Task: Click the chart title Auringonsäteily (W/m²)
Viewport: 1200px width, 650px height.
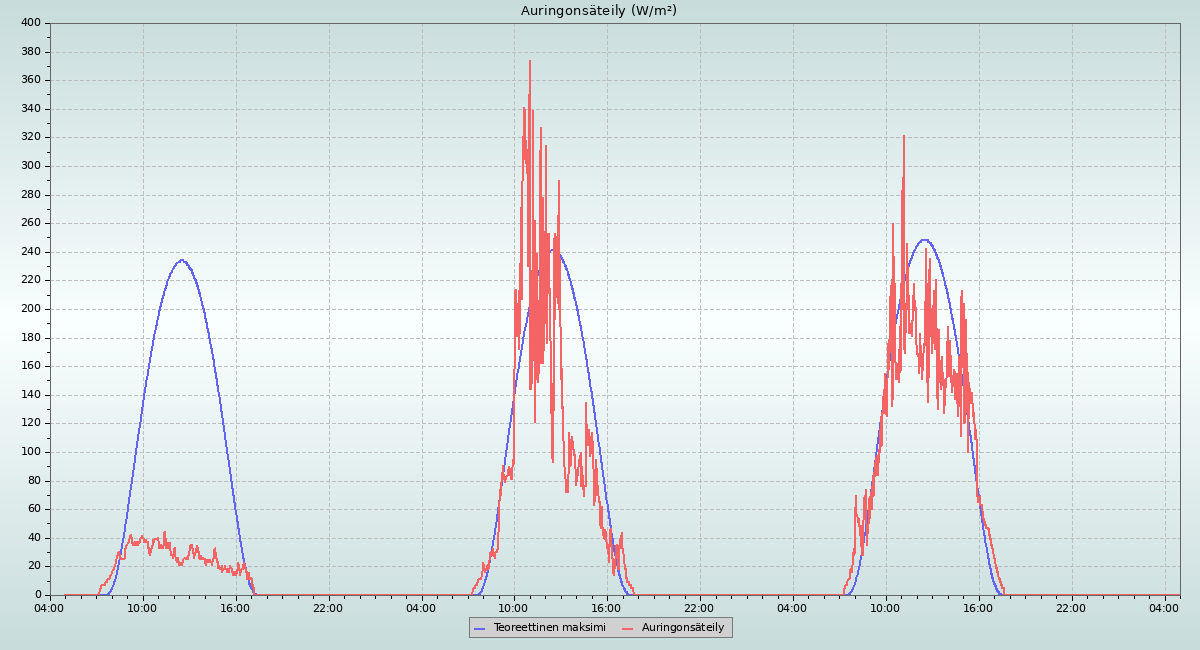Action: pyautogui.click(x=598, y=10)
